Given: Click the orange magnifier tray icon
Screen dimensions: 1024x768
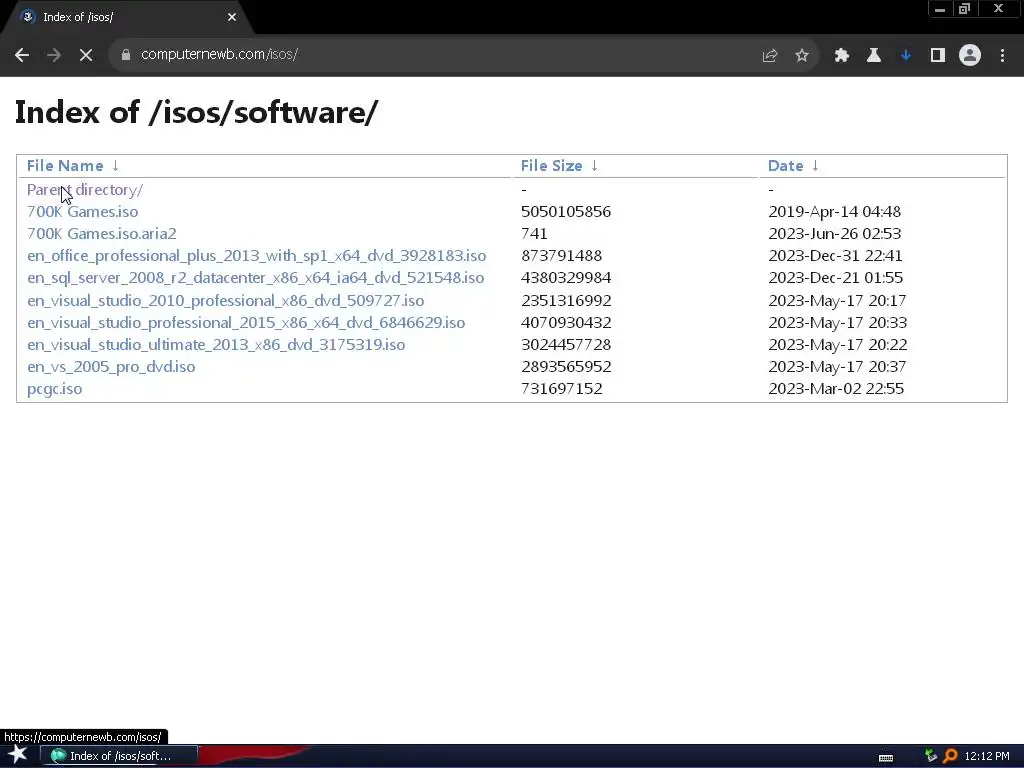Looking at the screenshot, I should click(950, 756).
